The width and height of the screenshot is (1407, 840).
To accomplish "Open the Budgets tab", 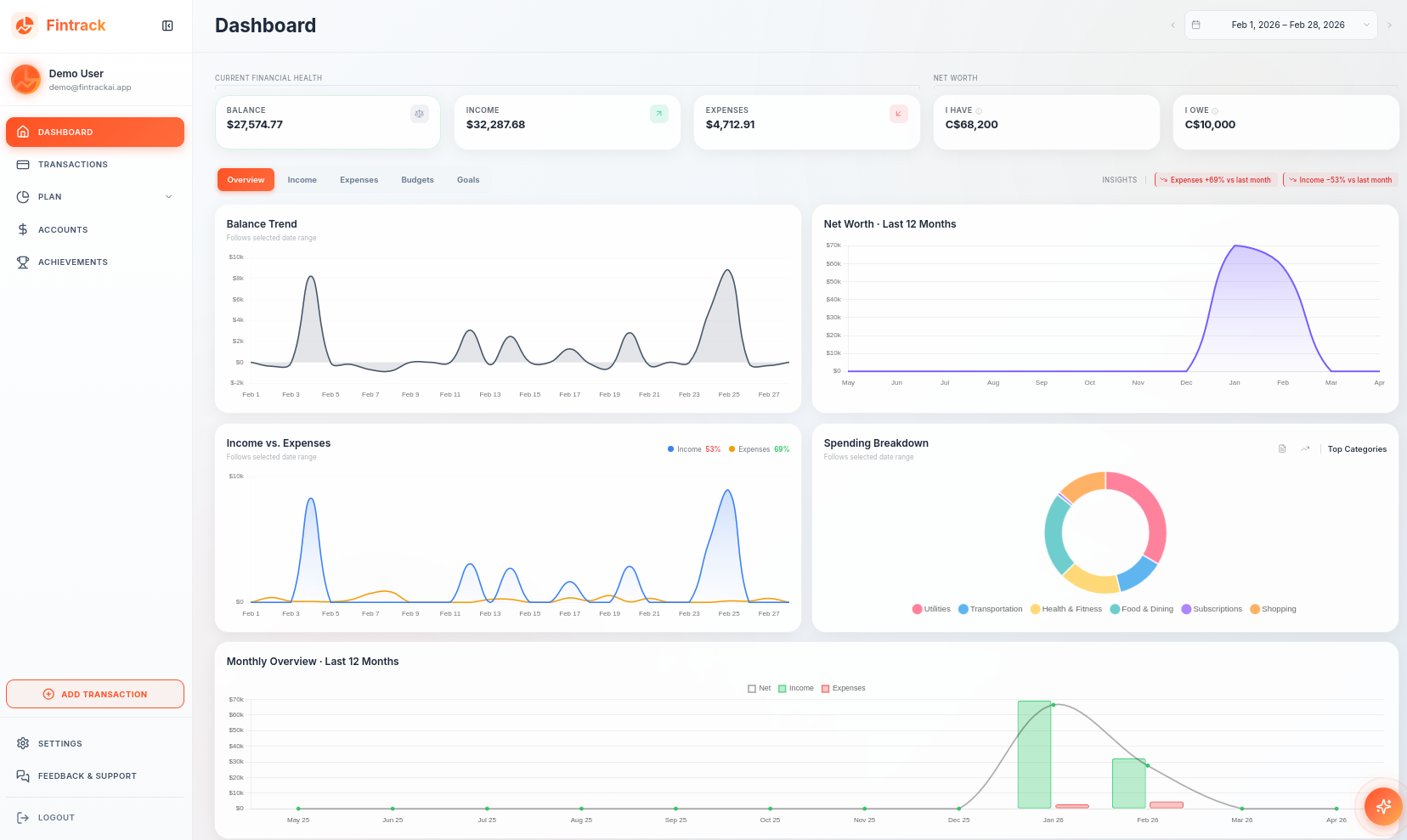I will [417, 179].
